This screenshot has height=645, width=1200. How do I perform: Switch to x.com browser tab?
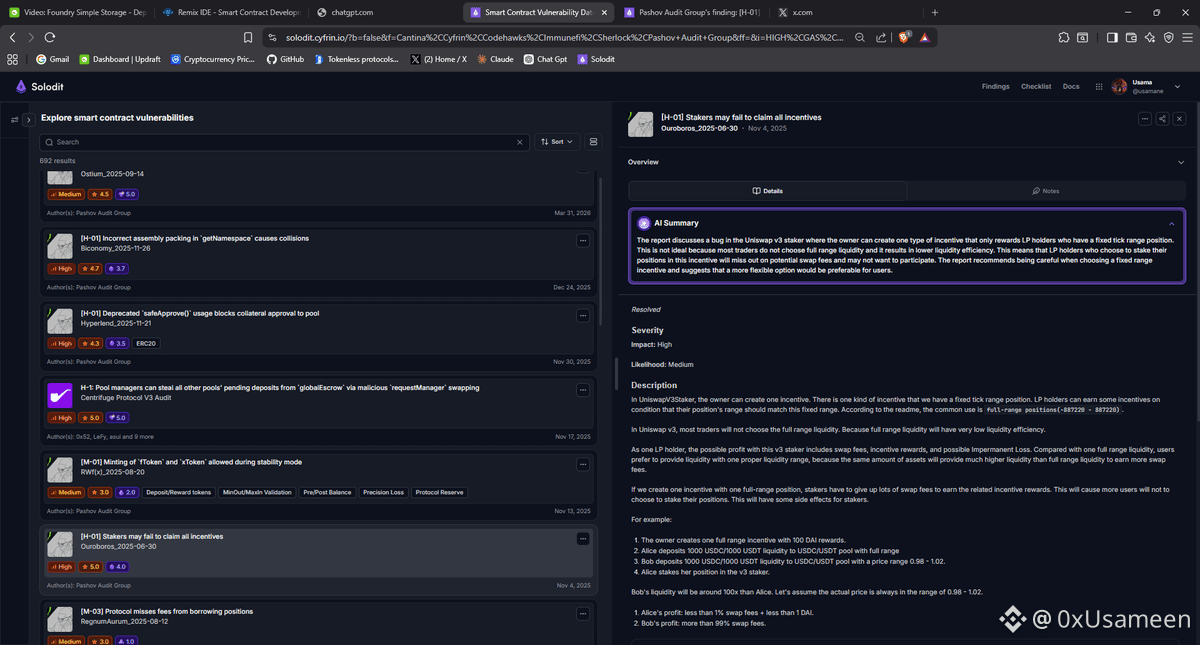tap(845, 12)
